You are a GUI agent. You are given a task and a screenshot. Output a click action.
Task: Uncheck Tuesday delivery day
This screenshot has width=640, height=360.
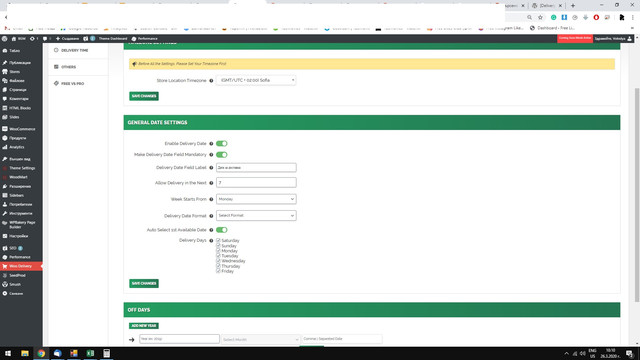tap(218, 256)
